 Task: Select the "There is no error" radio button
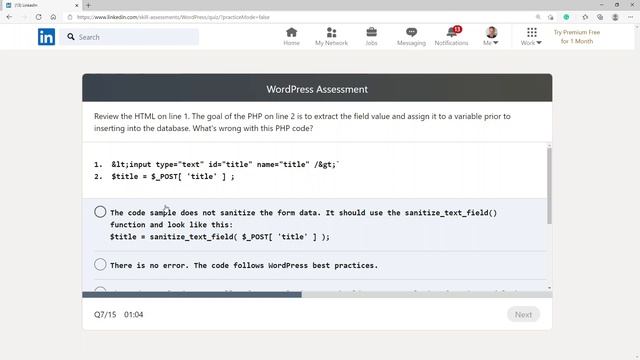tap(100, 264)
